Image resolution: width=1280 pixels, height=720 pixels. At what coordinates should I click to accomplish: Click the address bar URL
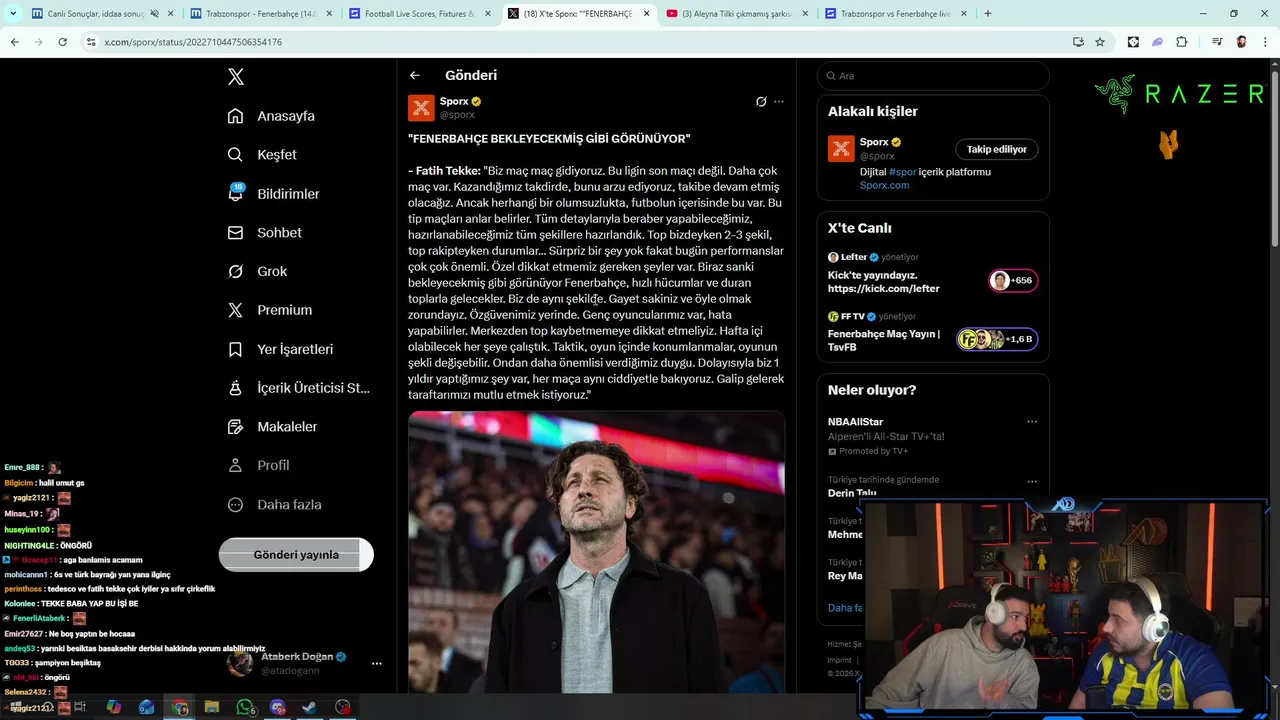pyautogui.click(x=193, y=42)
